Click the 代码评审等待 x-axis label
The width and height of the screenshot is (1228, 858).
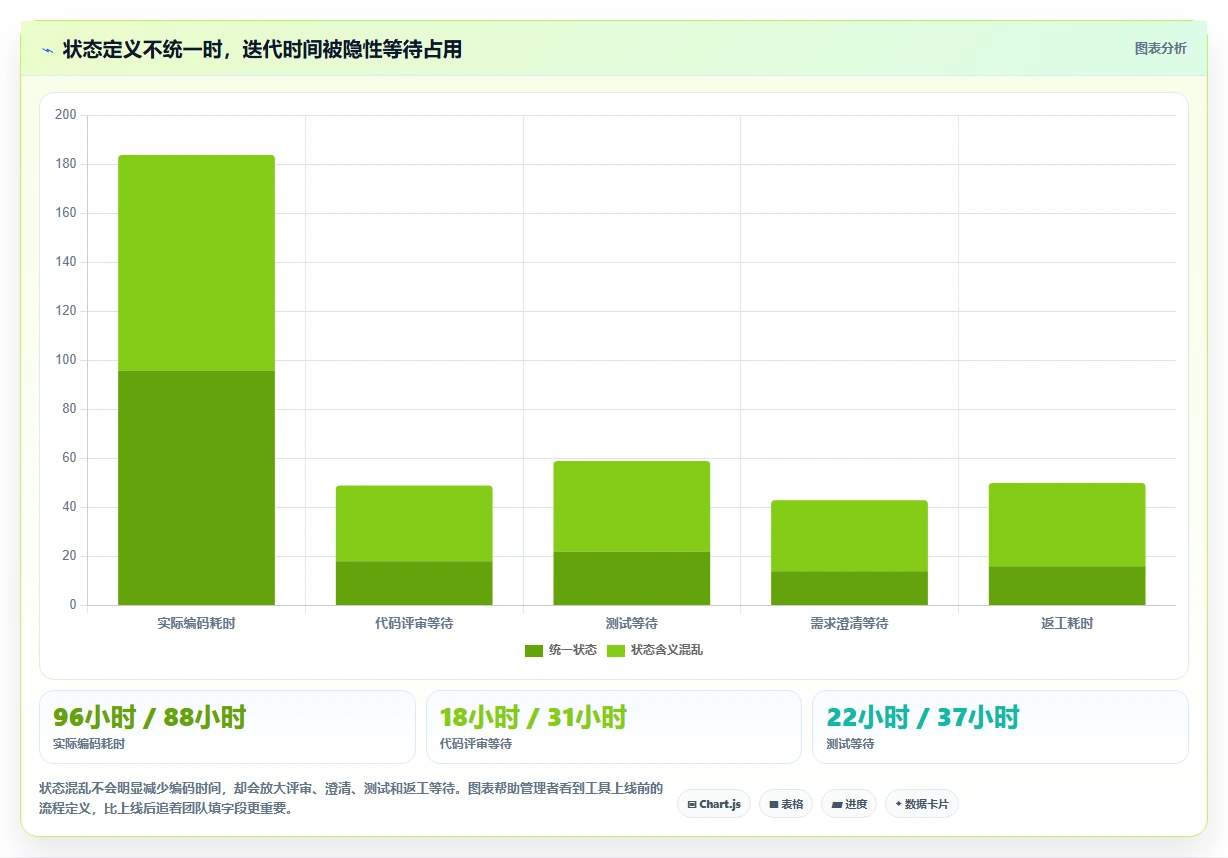tap(414, 623)
